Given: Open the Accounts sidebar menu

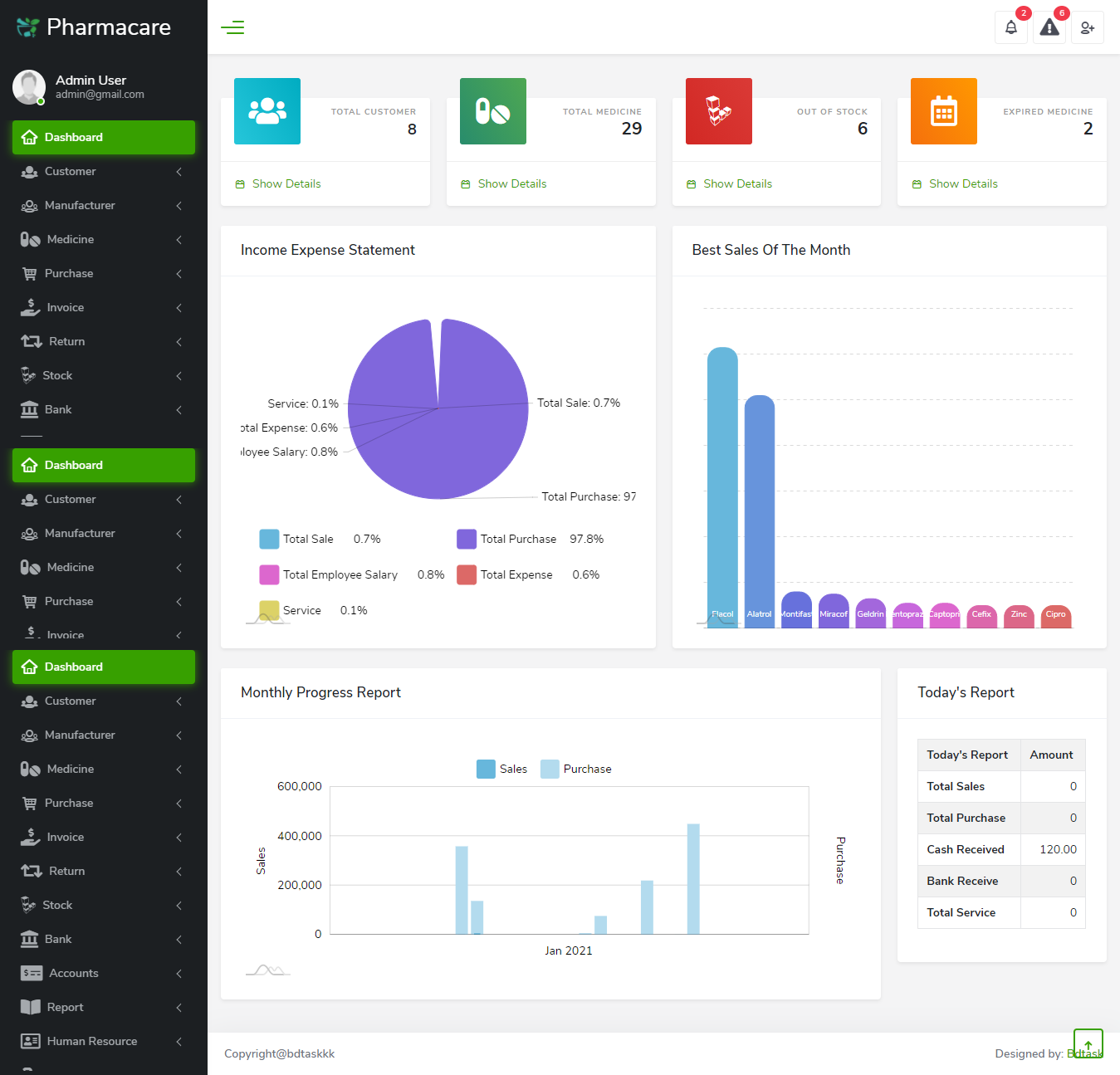Looking at the screenshot, I should click(73, 973).
